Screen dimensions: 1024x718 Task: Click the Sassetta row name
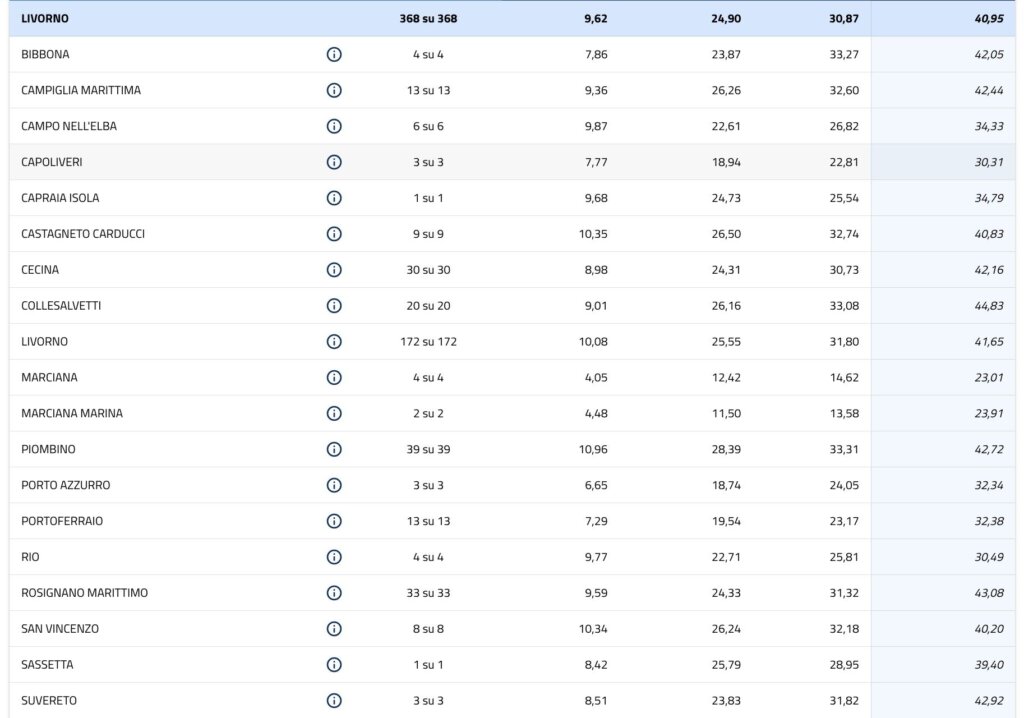click(47, 665)
